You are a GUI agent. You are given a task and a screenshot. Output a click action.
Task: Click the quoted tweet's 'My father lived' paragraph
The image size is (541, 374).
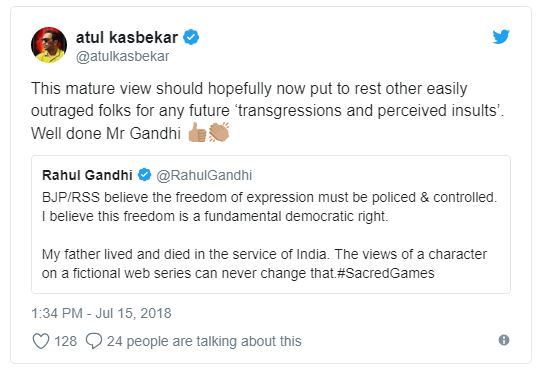[264, 264]
